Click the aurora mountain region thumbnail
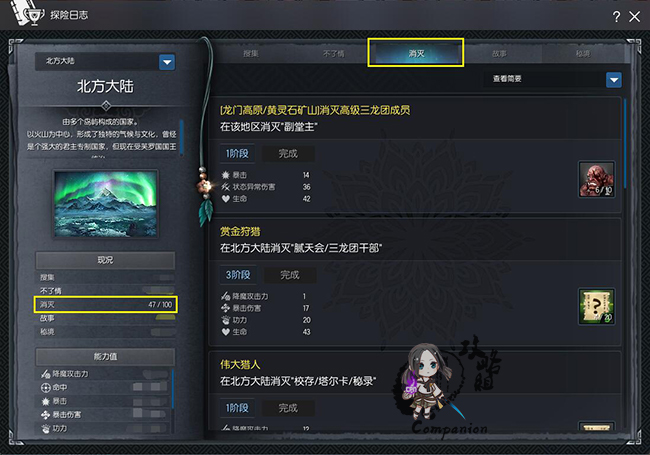Image resolution: width=650 pixels, height=455 pixels. (106, 203)
